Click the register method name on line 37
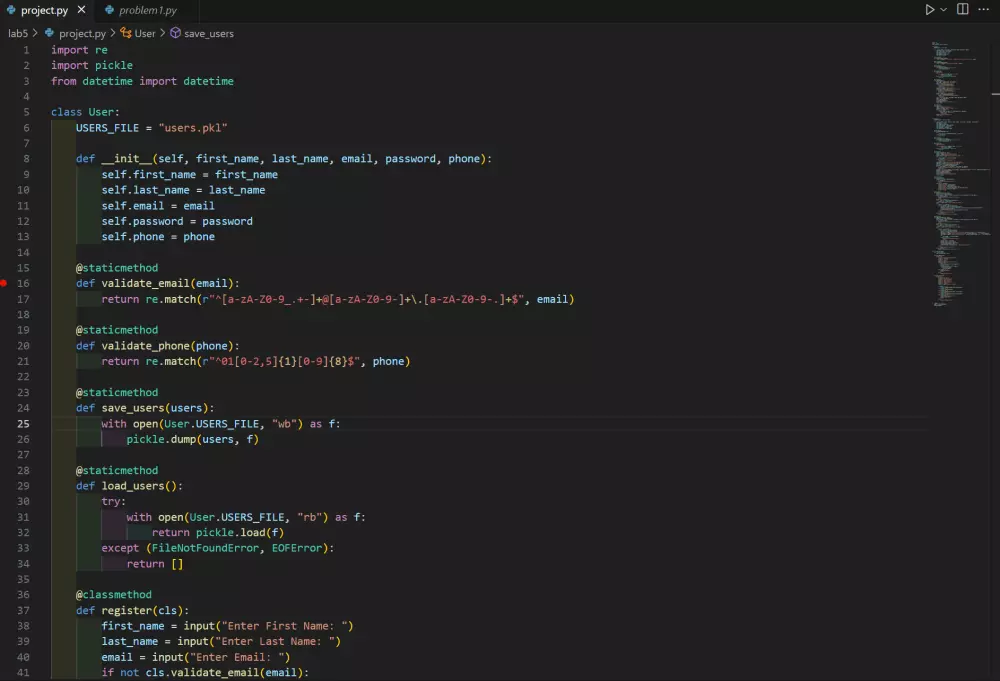Image resolution: width=1000 pixels, height=681 pixels. pos(126,610)
